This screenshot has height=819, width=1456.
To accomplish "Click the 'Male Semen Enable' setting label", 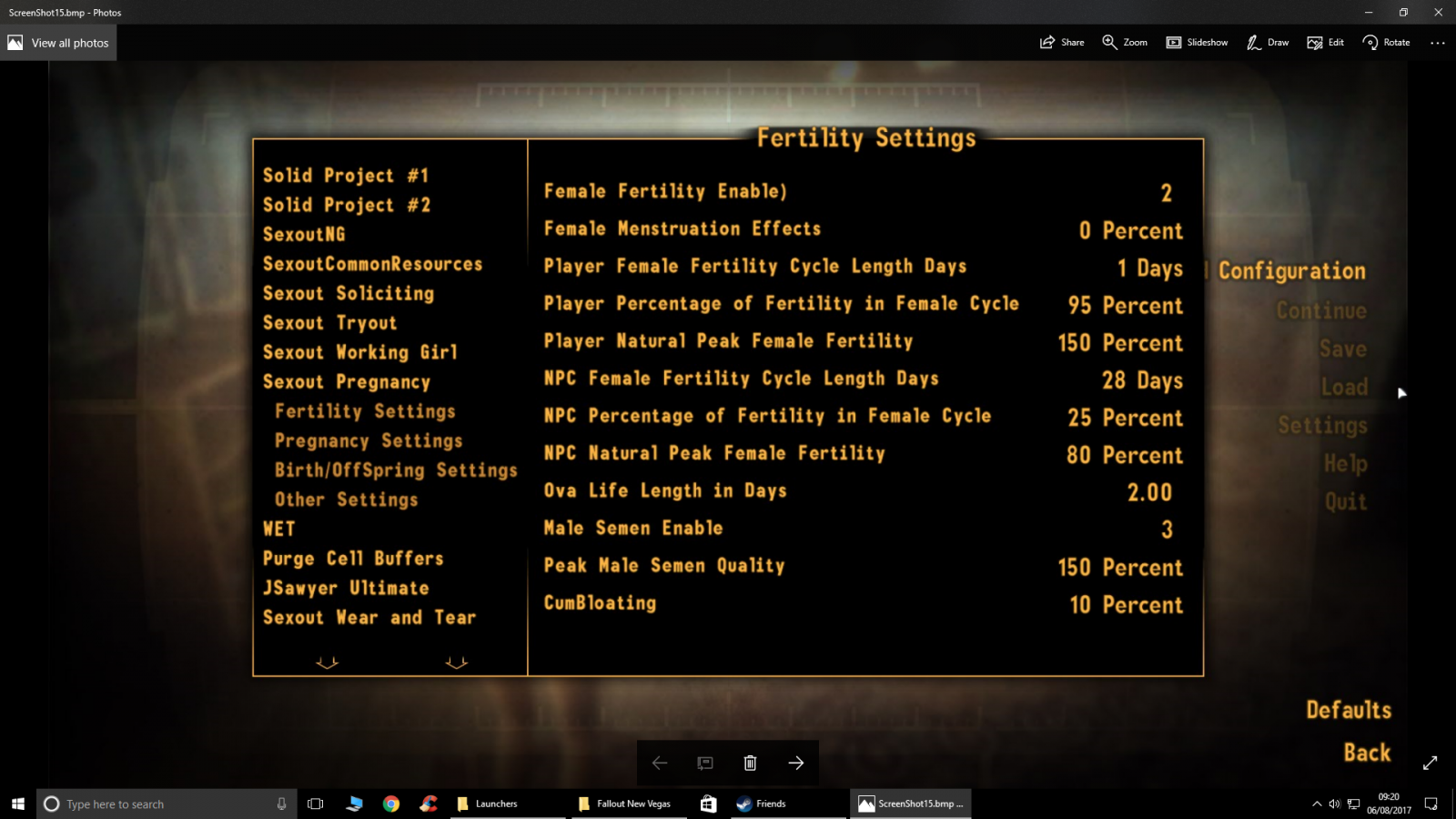I will (x=633, y=529).
